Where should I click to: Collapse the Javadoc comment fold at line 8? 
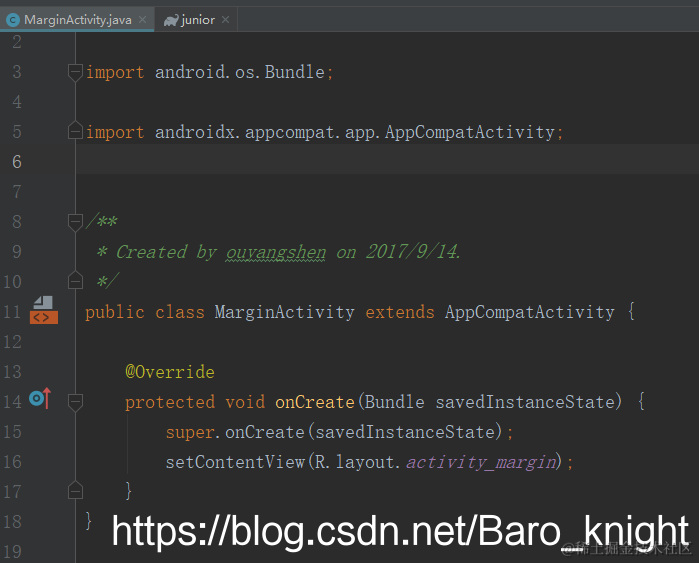(x=75, y=222)
